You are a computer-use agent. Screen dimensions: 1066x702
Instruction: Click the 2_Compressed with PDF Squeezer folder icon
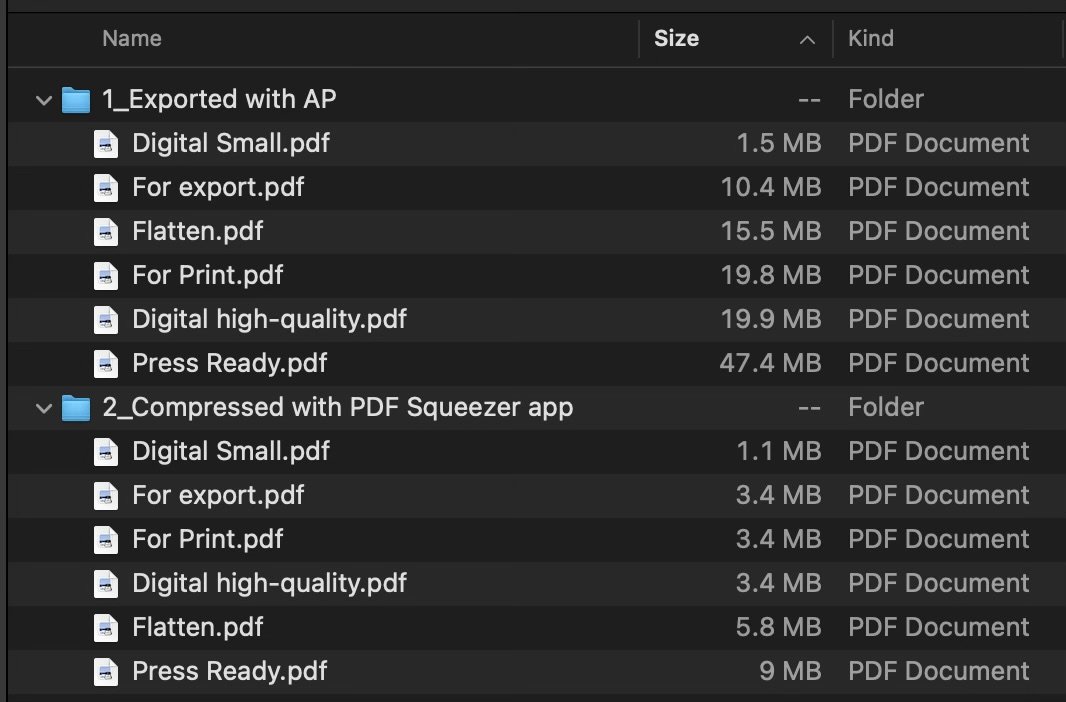76,408
